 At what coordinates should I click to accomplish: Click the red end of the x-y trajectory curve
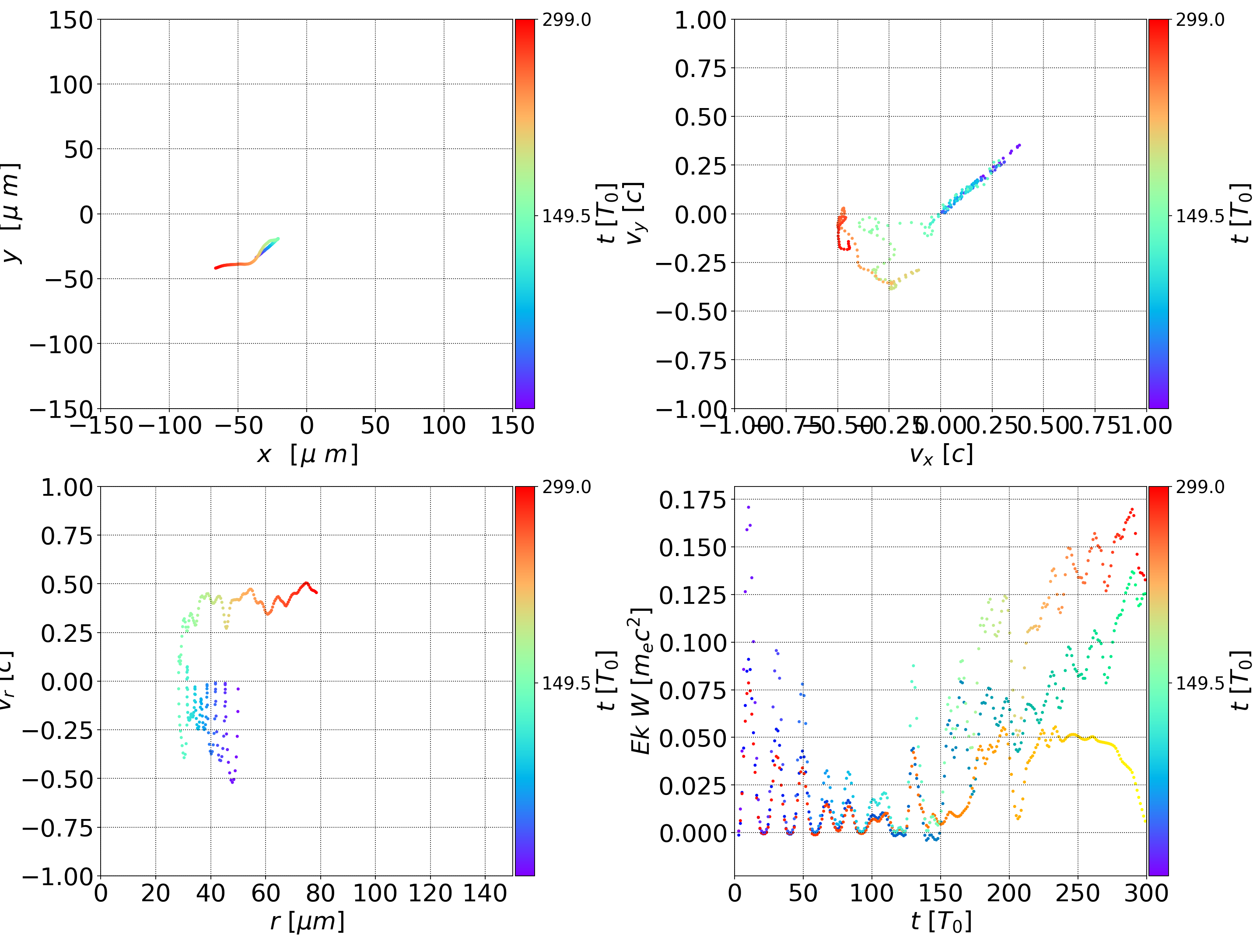coord(217,267)
